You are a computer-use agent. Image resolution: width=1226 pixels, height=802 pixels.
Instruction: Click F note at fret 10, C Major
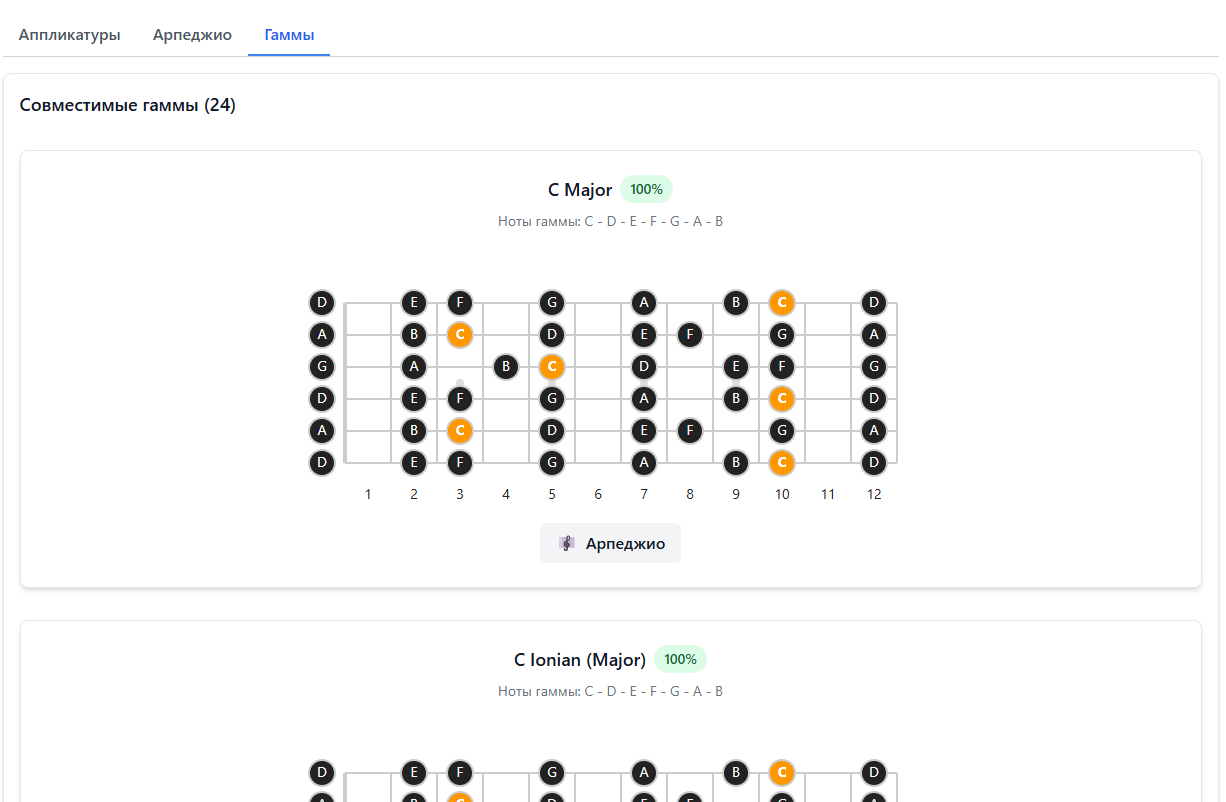782,366
